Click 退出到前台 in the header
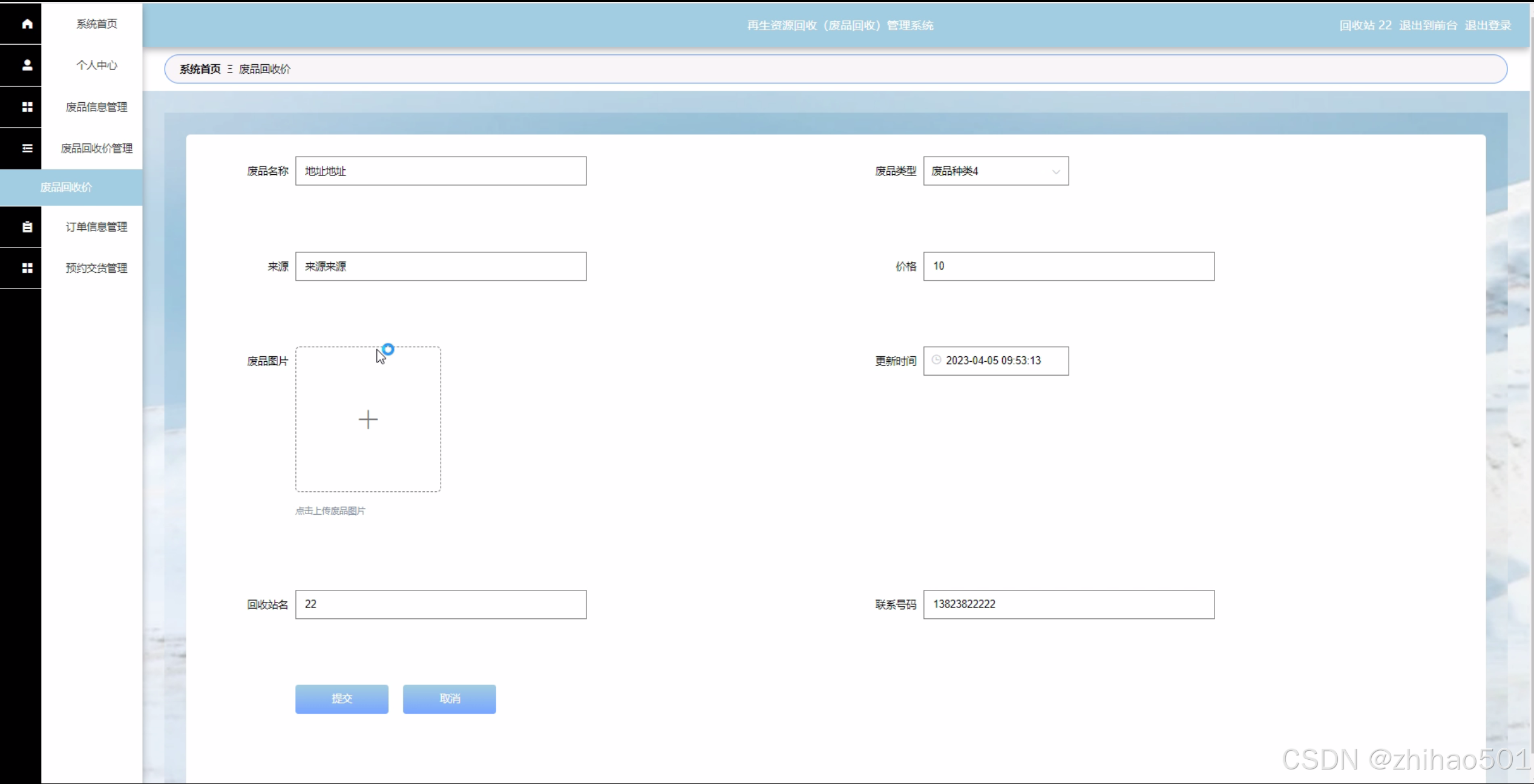The image size is (1534, 784). [1427, 25]
